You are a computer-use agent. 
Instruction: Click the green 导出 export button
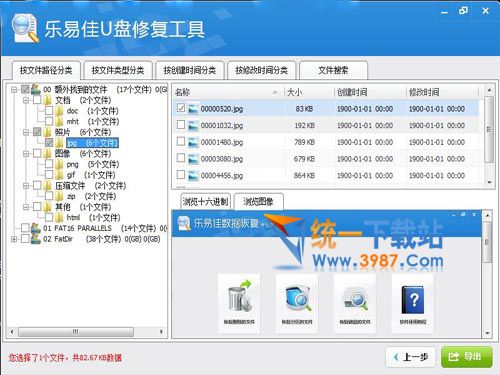click(x=466, y=357)
